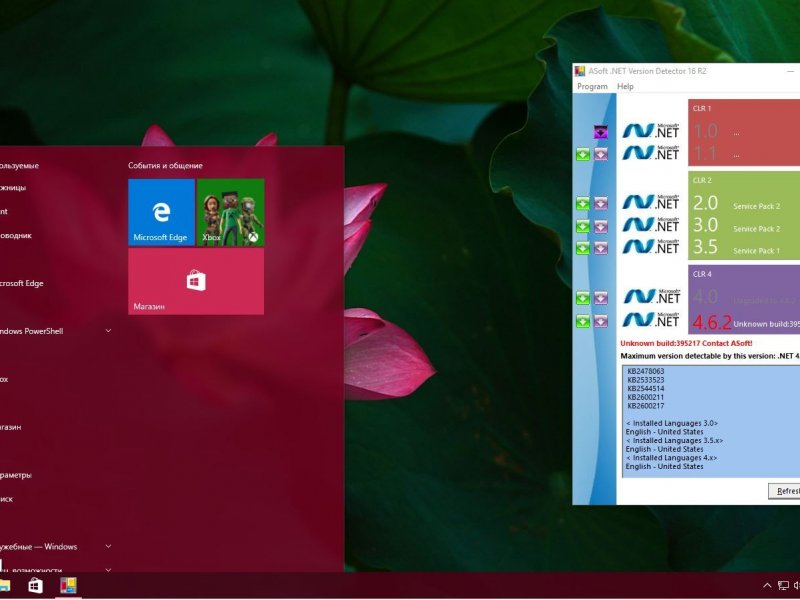The height and width of the screenshot is (600, 800).
Task: Click the green download icon for .NET 4.0
Action: click(583, 298)
